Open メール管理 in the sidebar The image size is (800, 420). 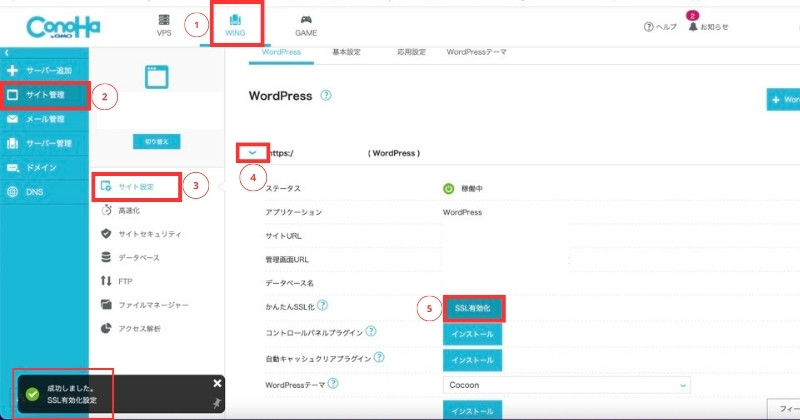pyautogui.click(x=44, y=119)
